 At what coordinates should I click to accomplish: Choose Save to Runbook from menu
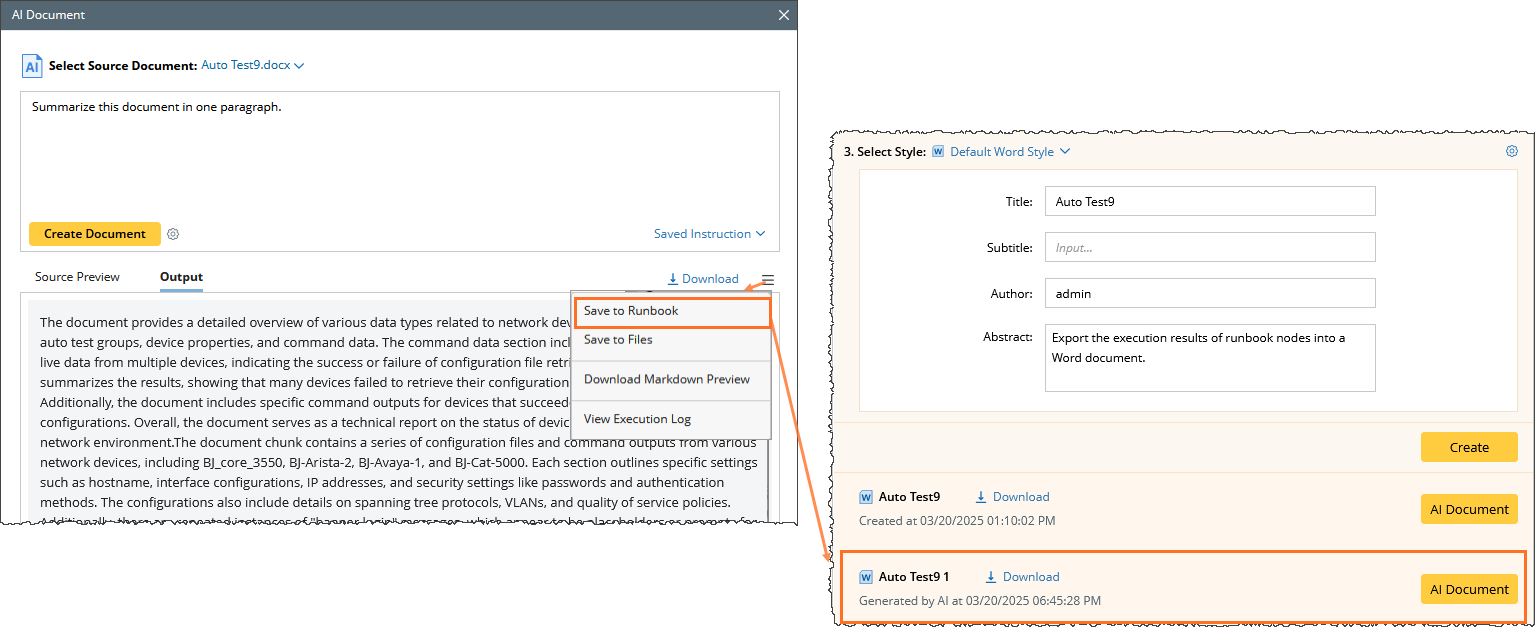pyautogui.click(x=631, y=311)
